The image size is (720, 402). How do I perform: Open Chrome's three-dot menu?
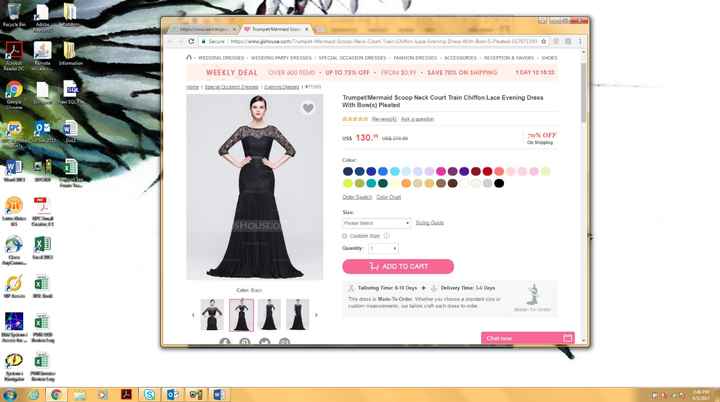coord(580,41)
